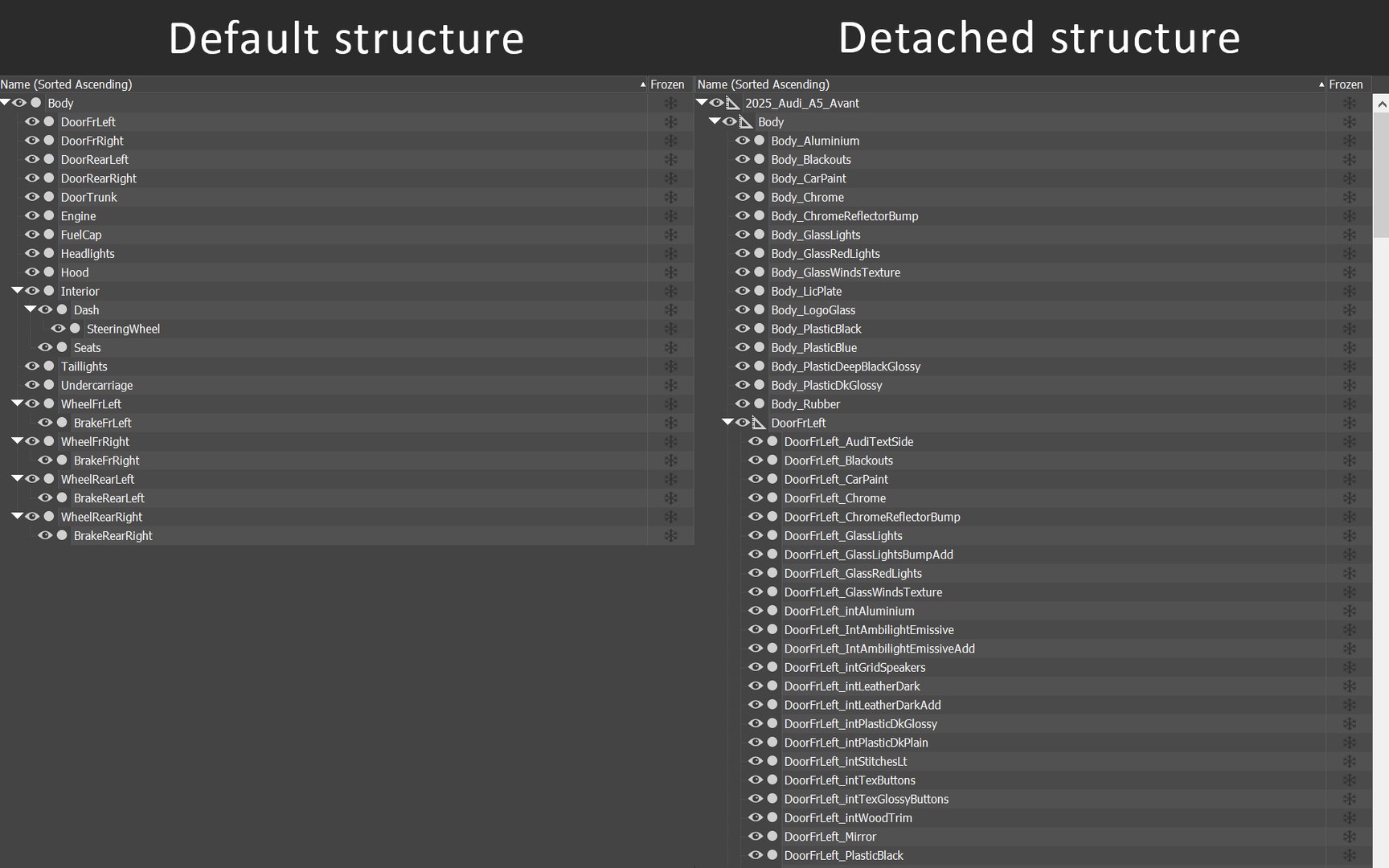Viewport: 1389px width, 868px height.
Task: Collapse the Dash node
Action: pyautogui.click(x=31, y=309)
